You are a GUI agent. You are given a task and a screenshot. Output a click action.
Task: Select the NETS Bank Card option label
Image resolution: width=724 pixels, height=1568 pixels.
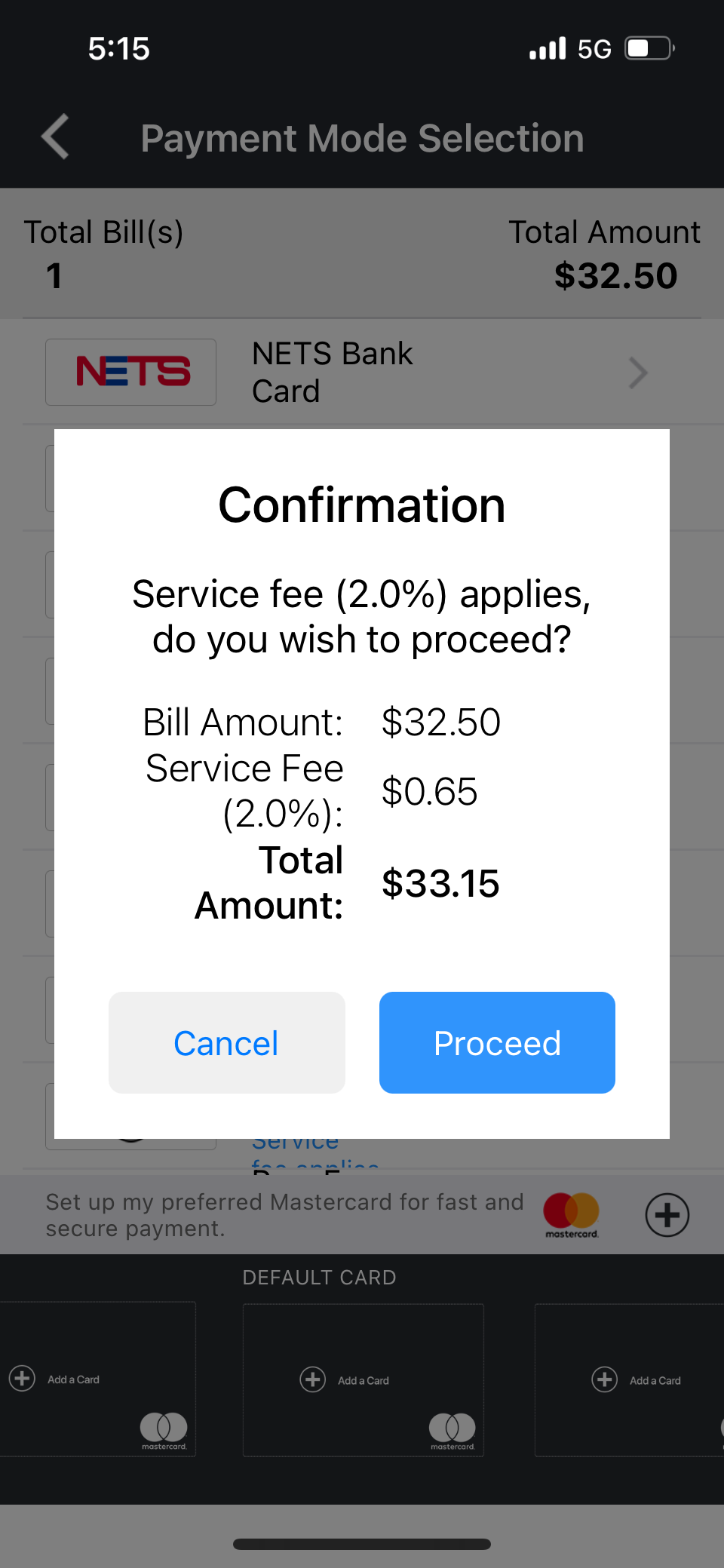(x=332, y=373)
